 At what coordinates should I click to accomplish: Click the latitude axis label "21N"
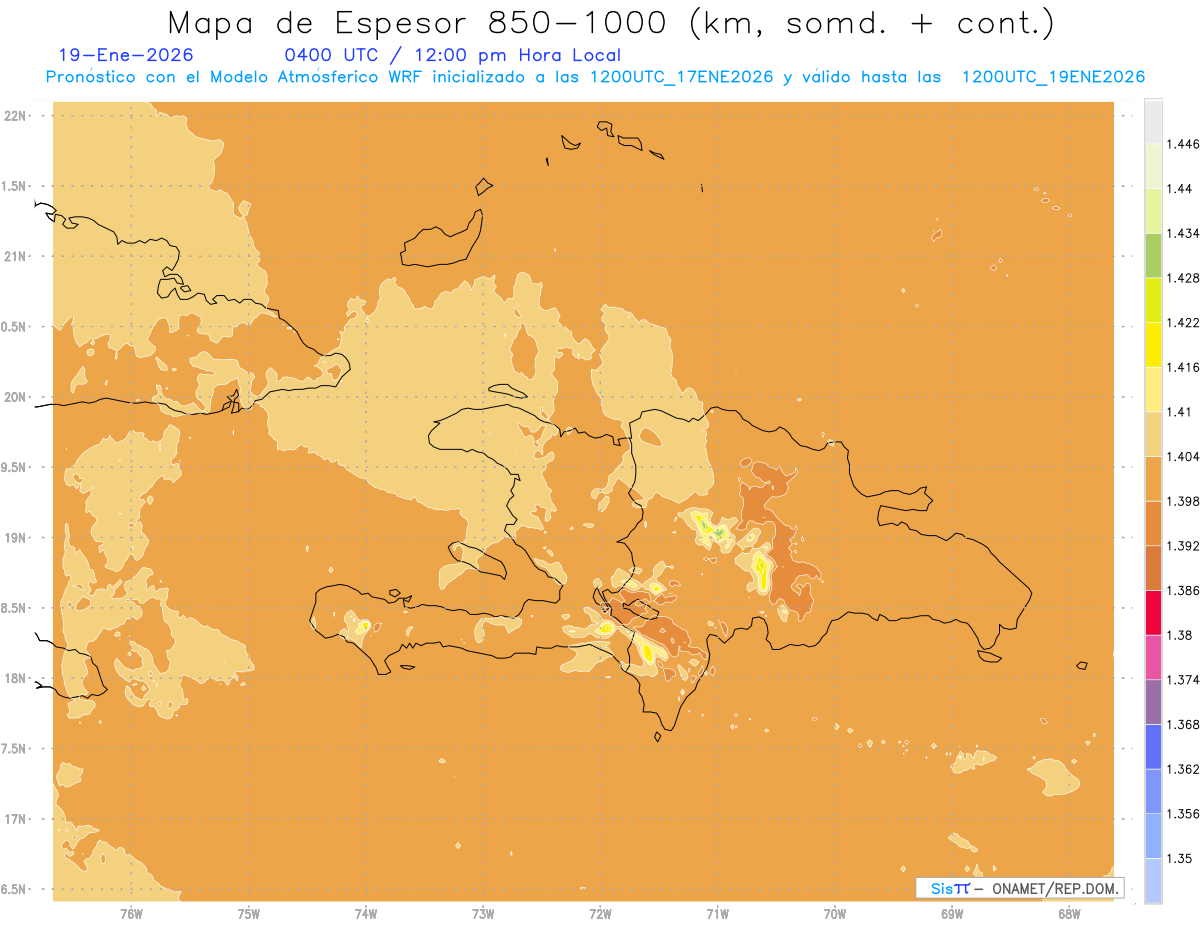(x=16, y=256)
